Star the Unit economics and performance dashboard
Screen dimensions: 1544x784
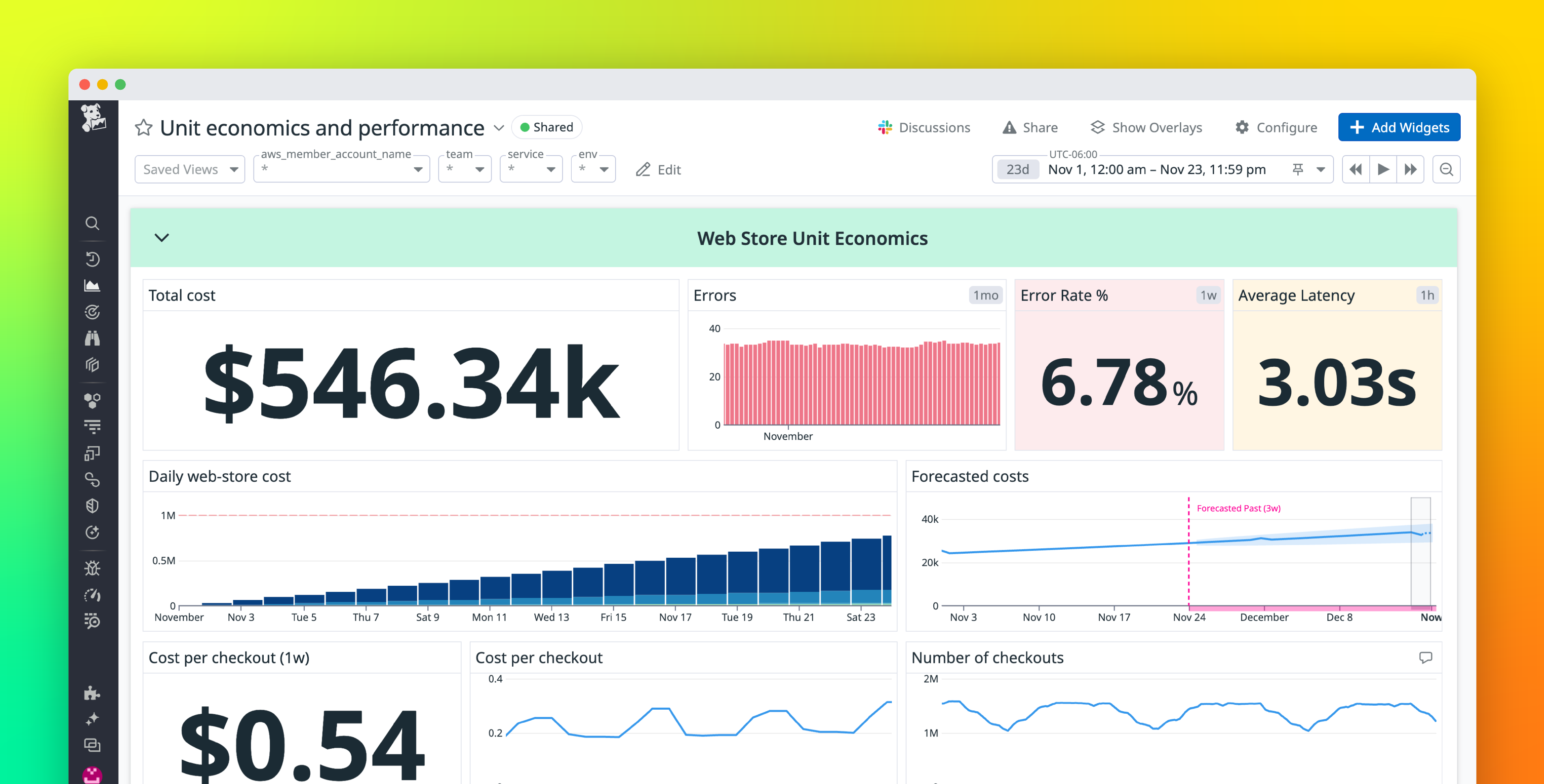coord(144,127)
